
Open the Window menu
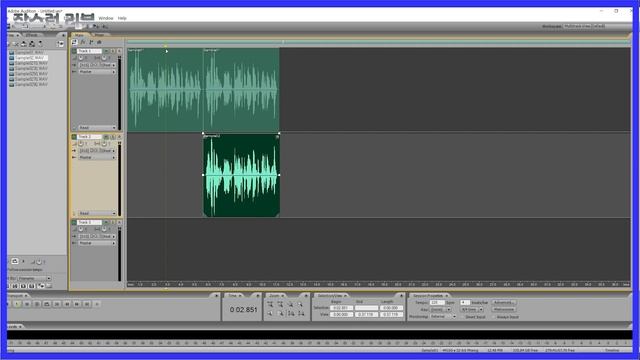(x=106, y=18)
